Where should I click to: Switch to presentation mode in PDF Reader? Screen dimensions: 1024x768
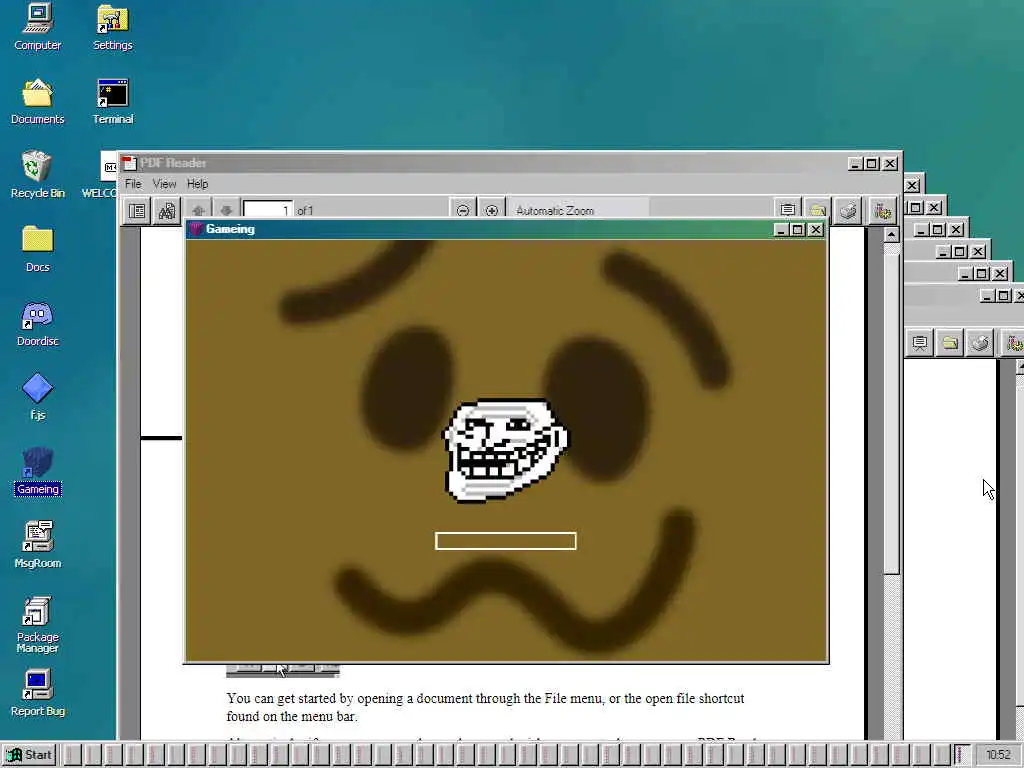coord(788,210)
